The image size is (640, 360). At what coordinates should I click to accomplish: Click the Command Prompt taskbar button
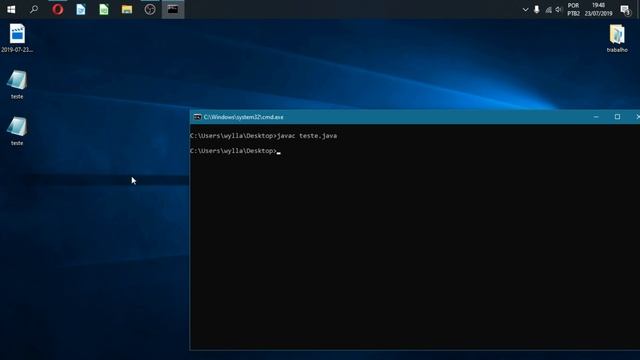tap(173, 9)
